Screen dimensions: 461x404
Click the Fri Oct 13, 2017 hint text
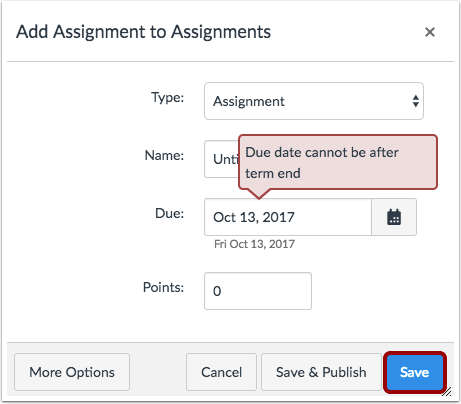254,244
